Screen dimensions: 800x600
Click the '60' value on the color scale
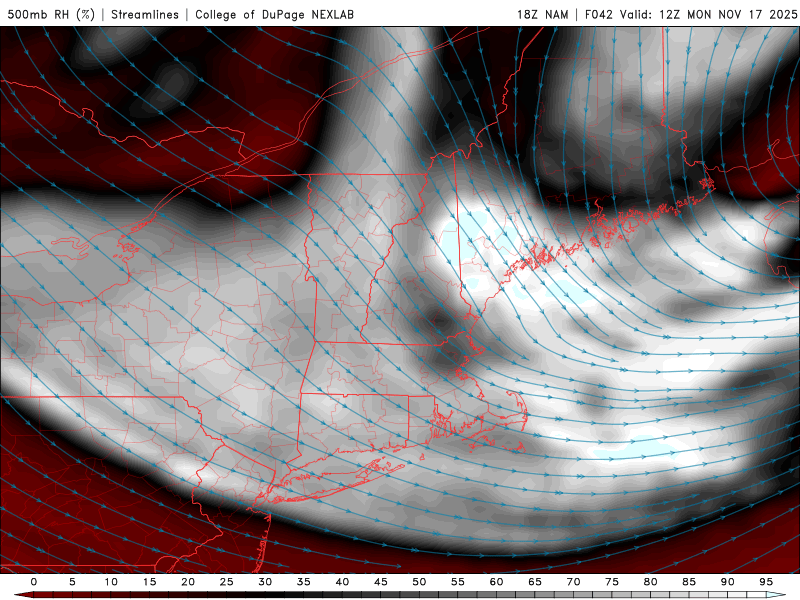click(496, 582)
